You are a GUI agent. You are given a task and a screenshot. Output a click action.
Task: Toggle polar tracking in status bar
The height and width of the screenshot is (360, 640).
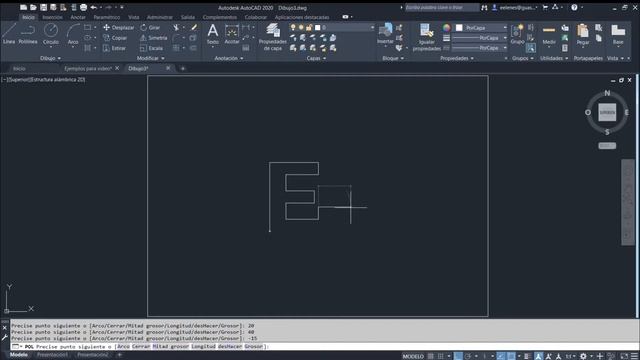tap(468, 356)
